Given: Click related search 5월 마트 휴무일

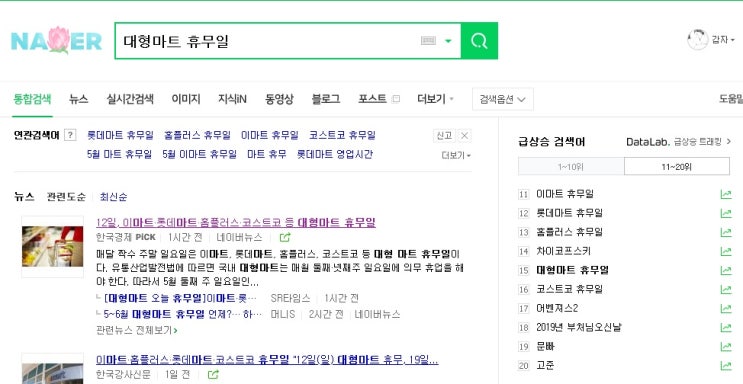Looking at the screenshot, I should tap(119, 154).
